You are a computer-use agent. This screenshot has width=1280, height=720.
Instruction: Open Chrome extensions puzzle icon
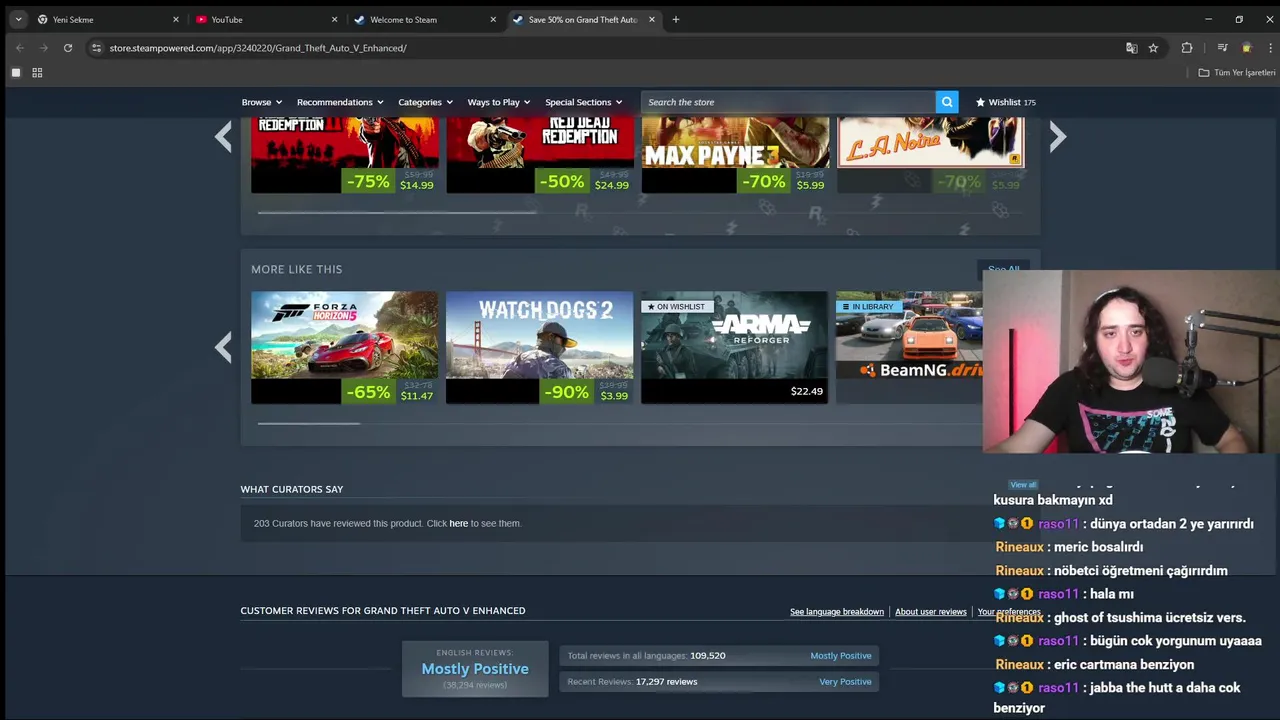(x=1187, y=48)
